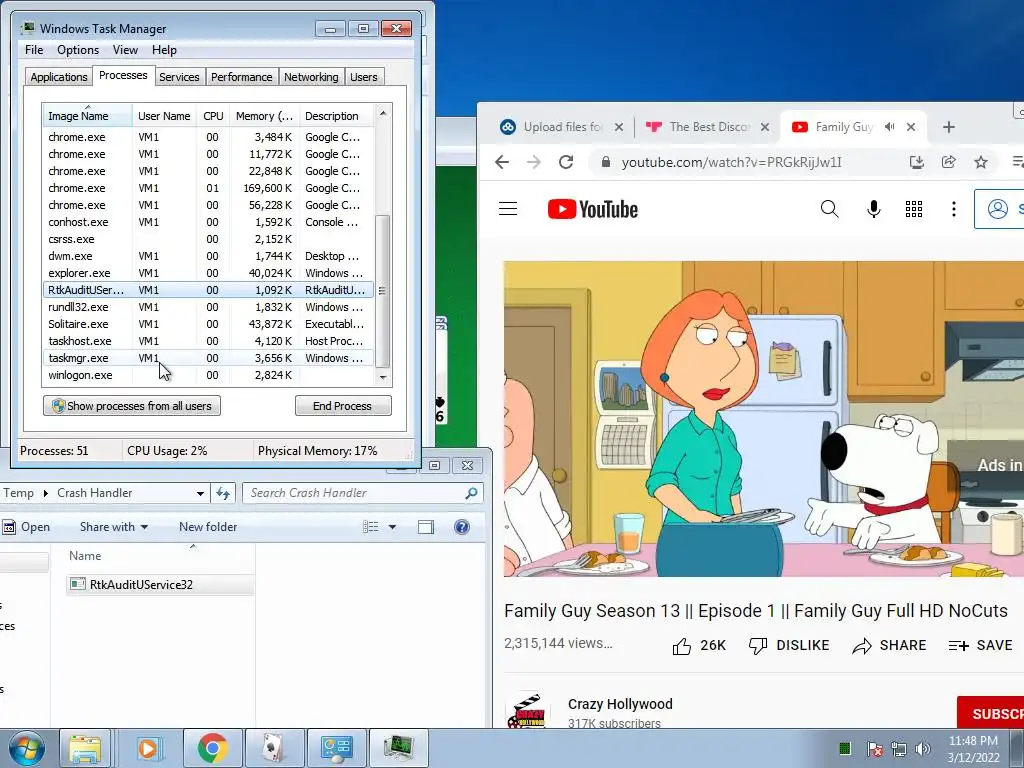
Task: Switch to Chrome in taskbar
Action: 212,748
